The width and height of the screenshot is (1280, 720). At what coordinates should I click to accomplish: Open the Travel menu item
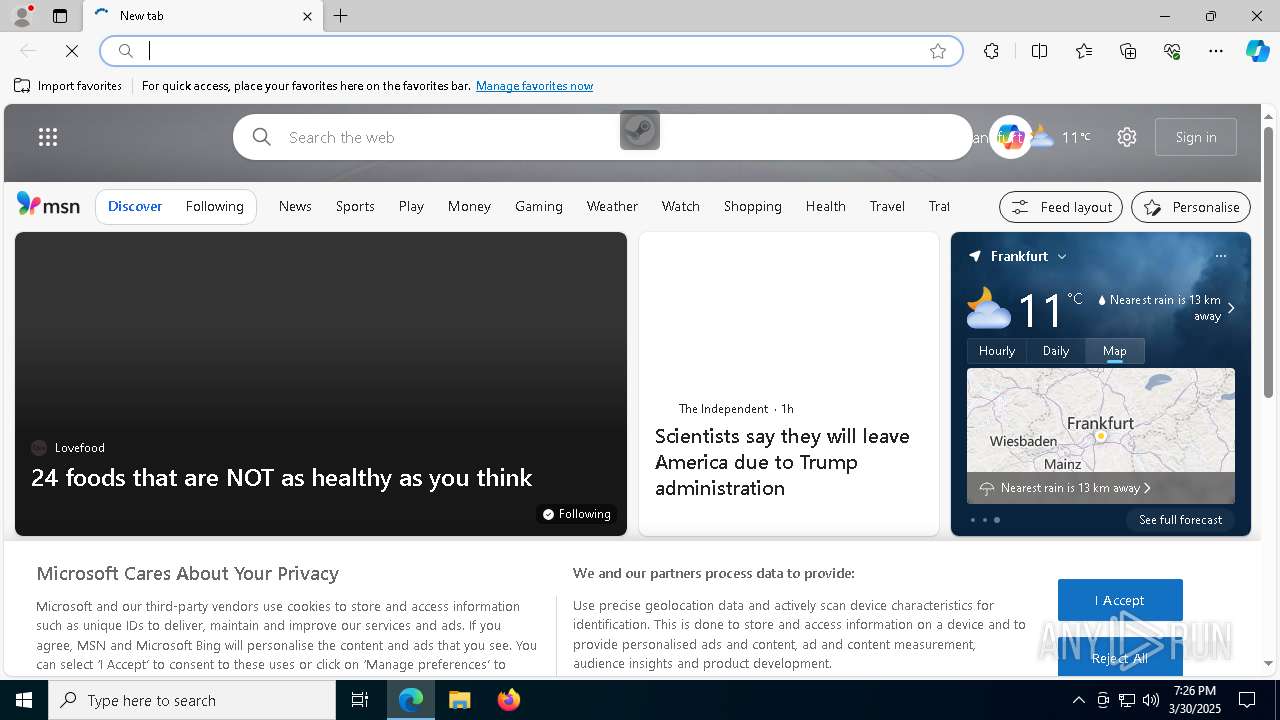[887, 206]
